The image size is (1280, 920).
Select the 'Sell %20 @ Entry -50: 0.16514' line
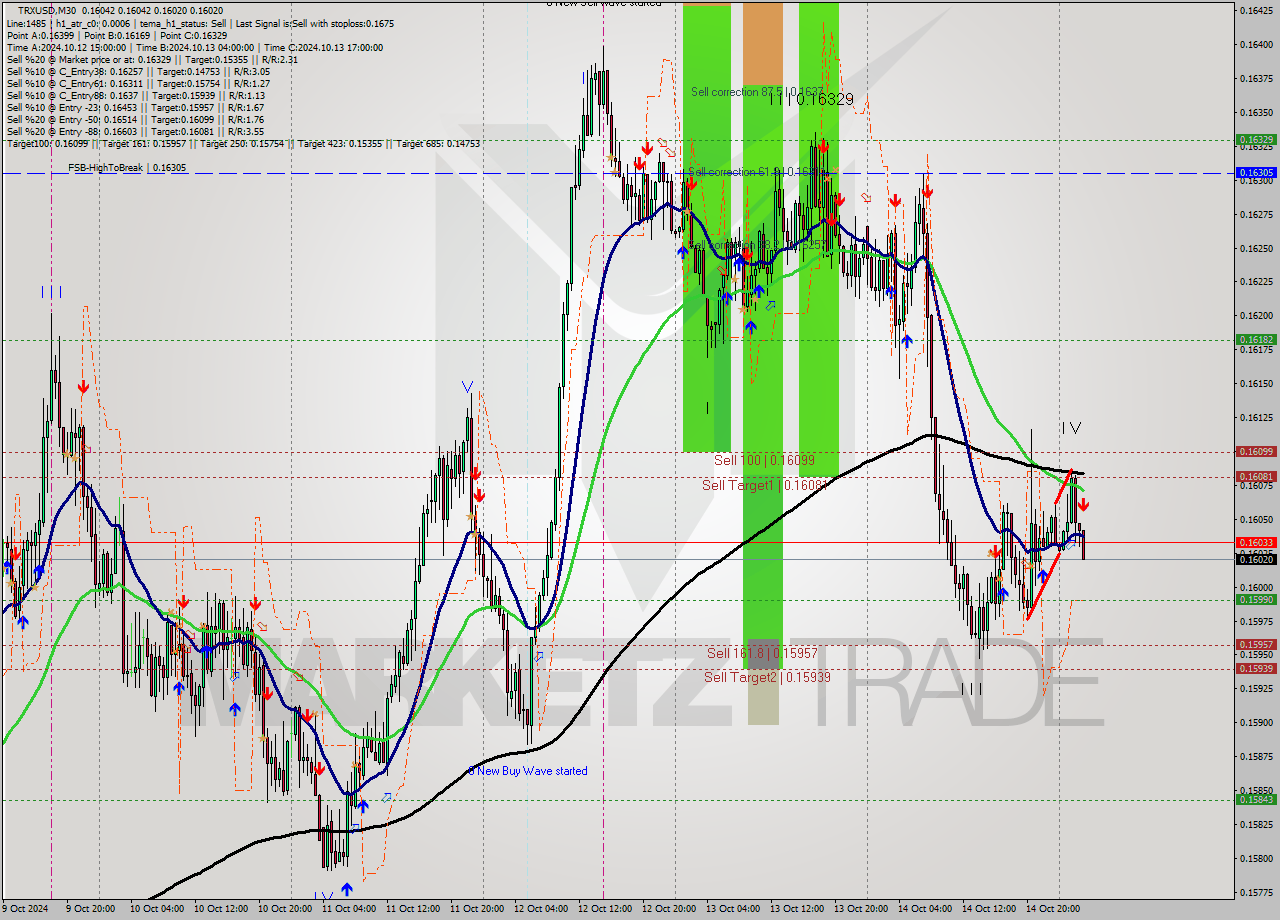pyautogui.click(x=135, y=119)
